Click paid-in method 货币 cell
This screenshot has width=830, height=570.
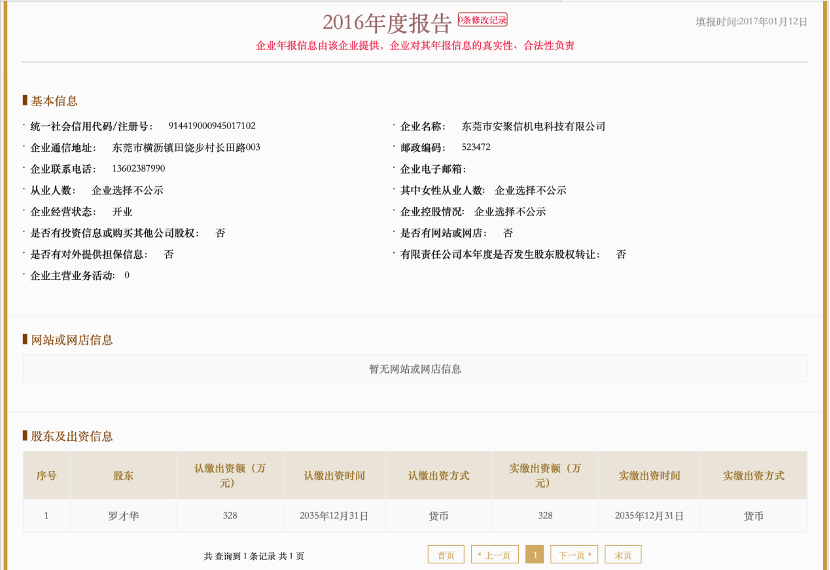(753, 515)
